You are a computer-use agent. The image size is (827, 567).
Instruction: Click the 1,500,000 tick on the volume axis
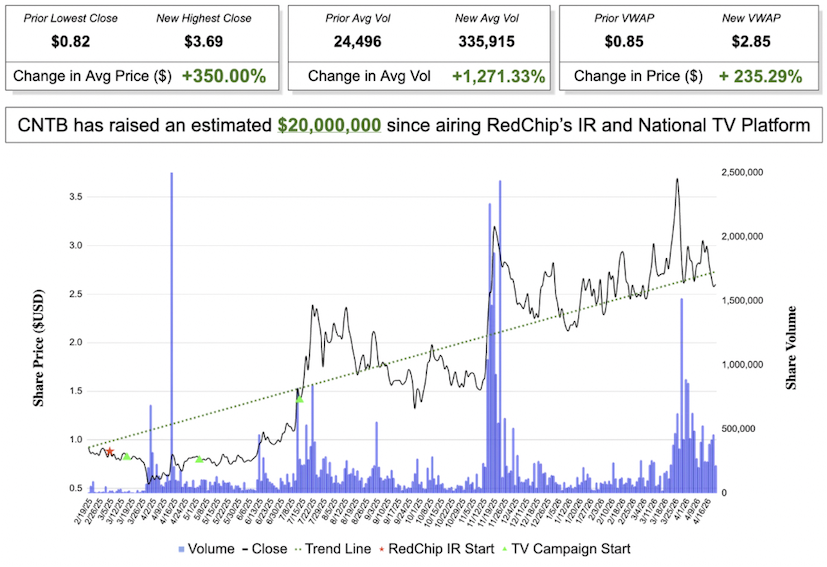click(x=742, y=301)
